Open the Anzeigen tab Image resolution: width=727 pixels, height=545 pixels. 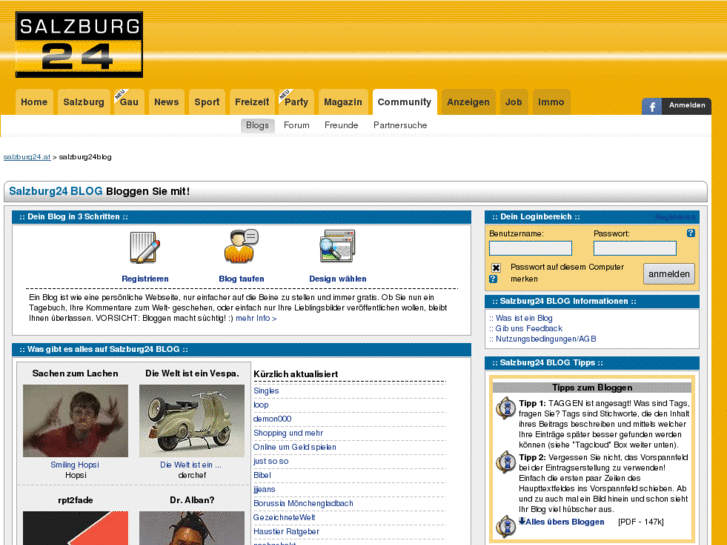[x=468, y=102]
